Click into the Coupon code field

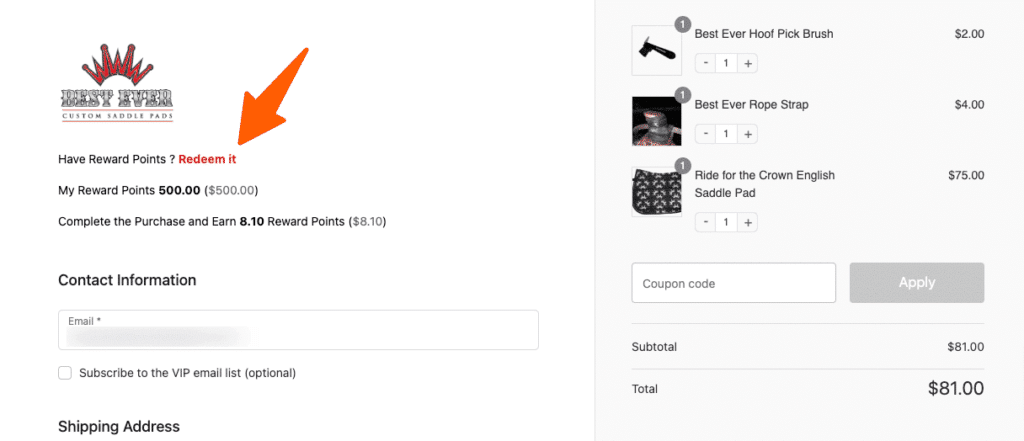click(733, 283)
